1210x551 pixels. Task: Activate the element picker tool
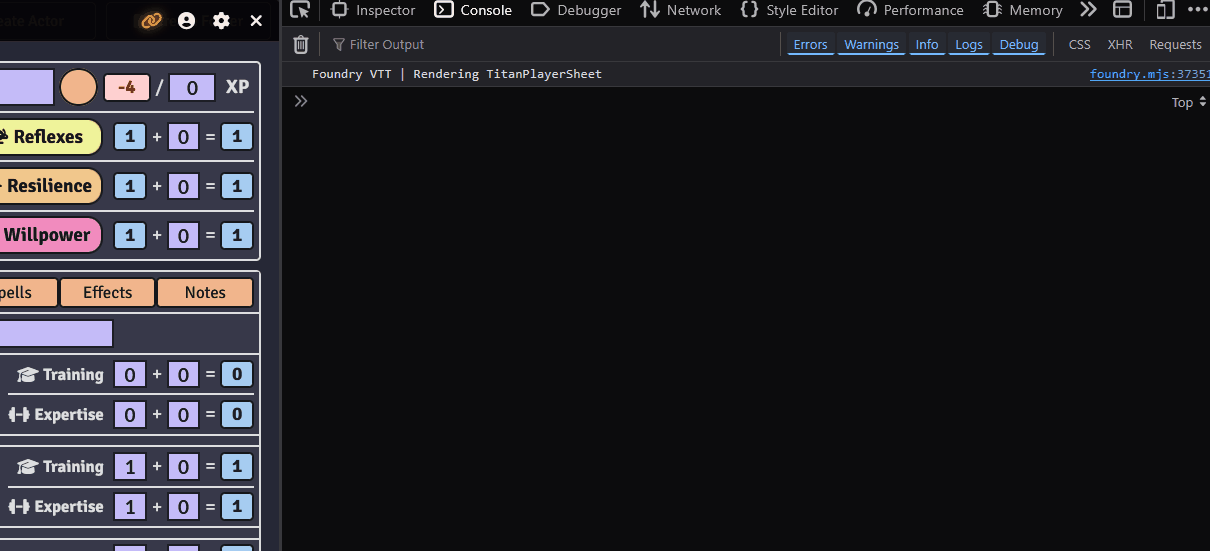pos(300,10)
